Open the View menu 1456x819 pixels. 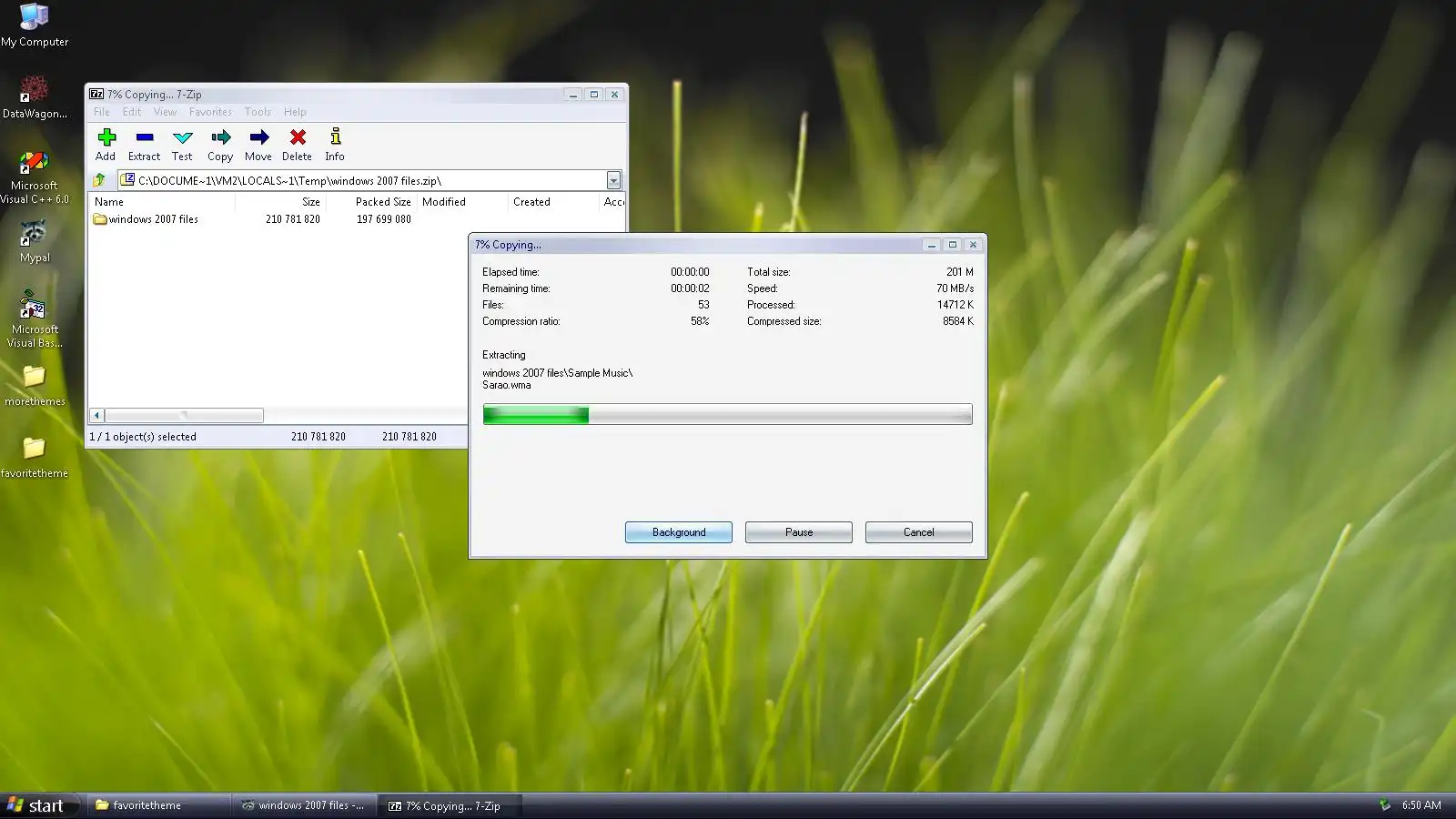pos(165,112)
